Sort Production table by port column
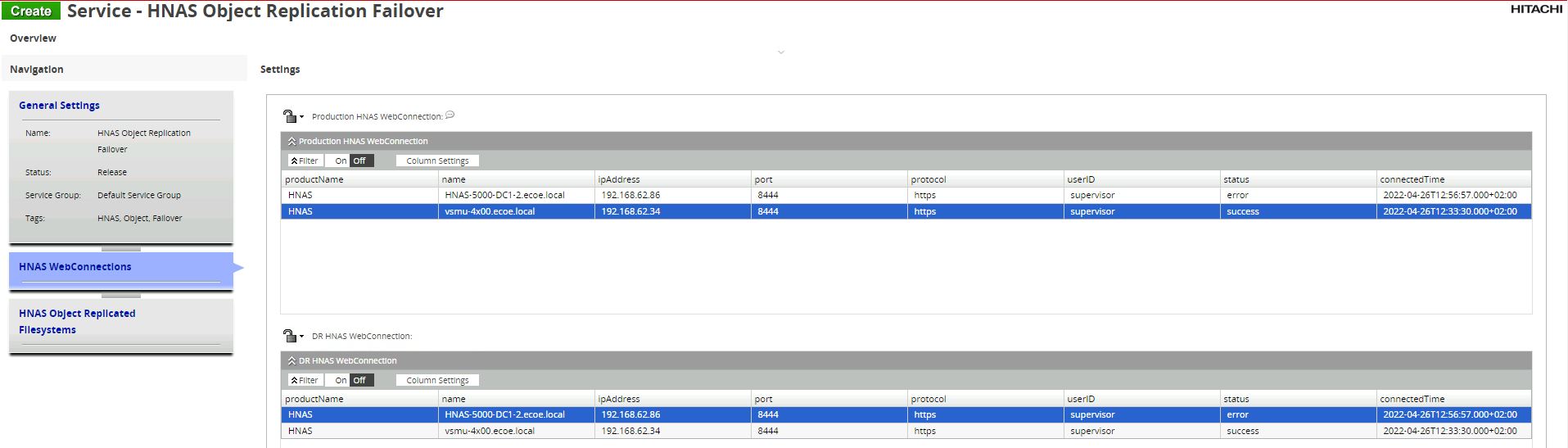The image size is (1568, 448). click(x=829, y=179)
